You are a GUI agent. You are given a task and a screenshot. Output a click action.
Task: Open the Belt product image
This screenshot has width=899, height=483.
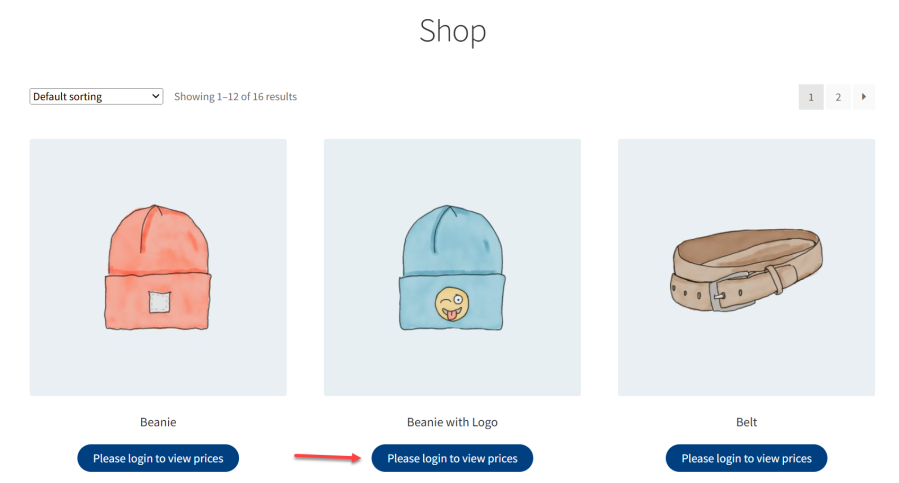pos(746,267)
